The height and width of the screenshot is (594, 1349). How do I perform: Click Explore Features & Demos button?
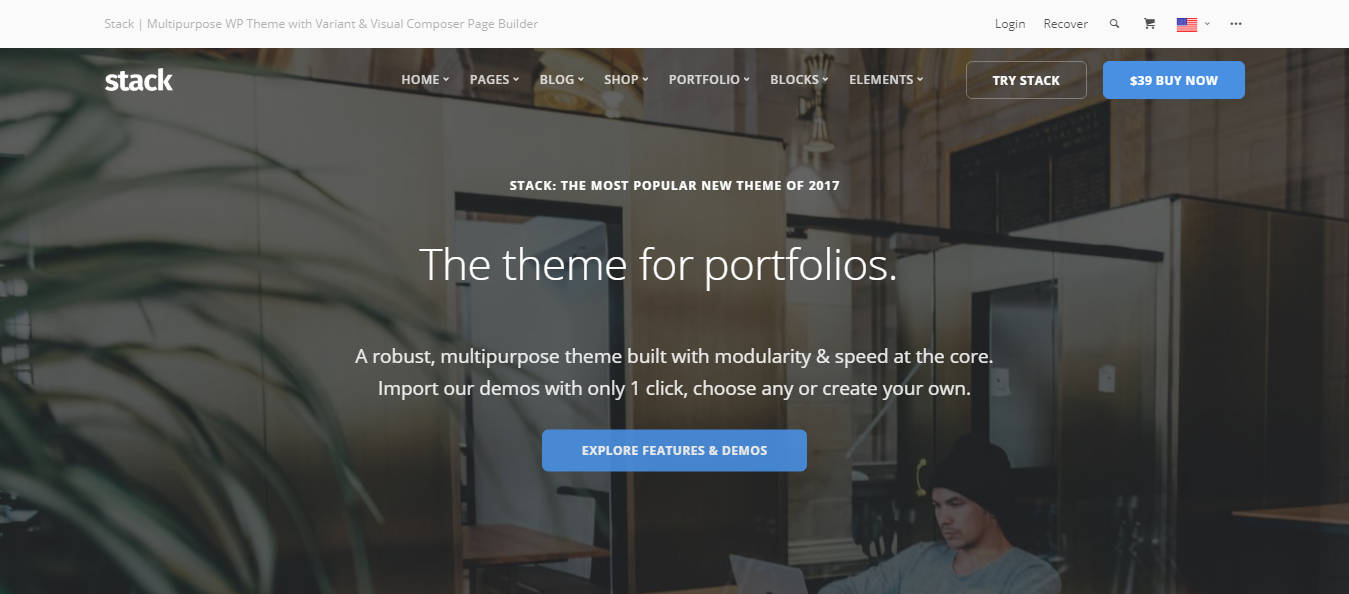[674, 450]
